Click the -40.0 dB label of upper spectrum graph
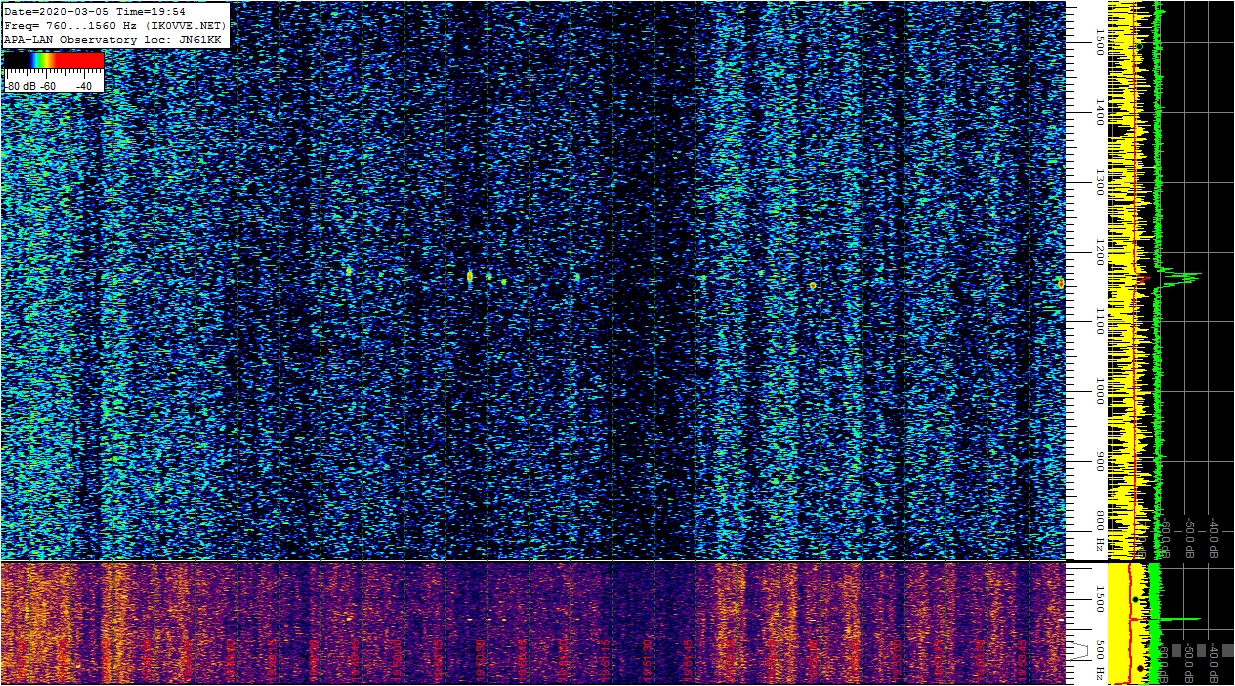 pyautogui.click(x=1214, y=538)
